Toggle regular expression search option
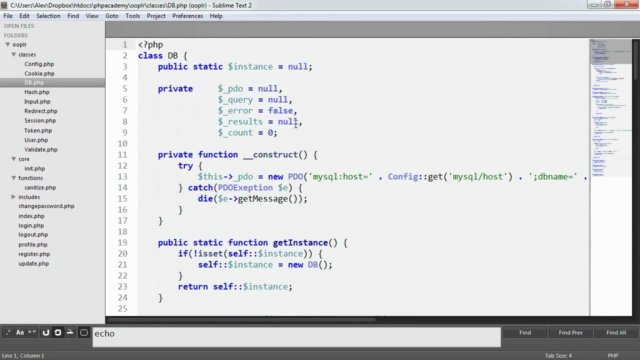Viewport: 640px width, 360px height. point(8,333)
